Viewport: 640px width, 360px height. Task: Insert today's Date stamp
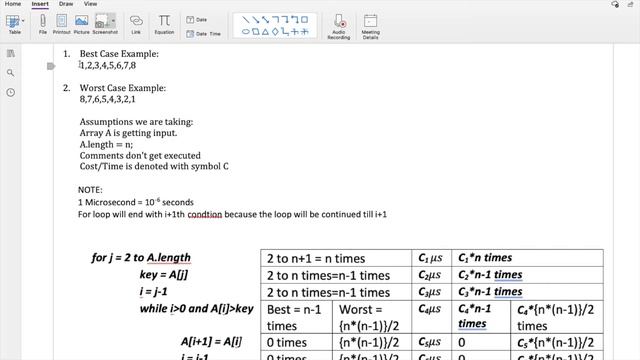tap(197, 20)
